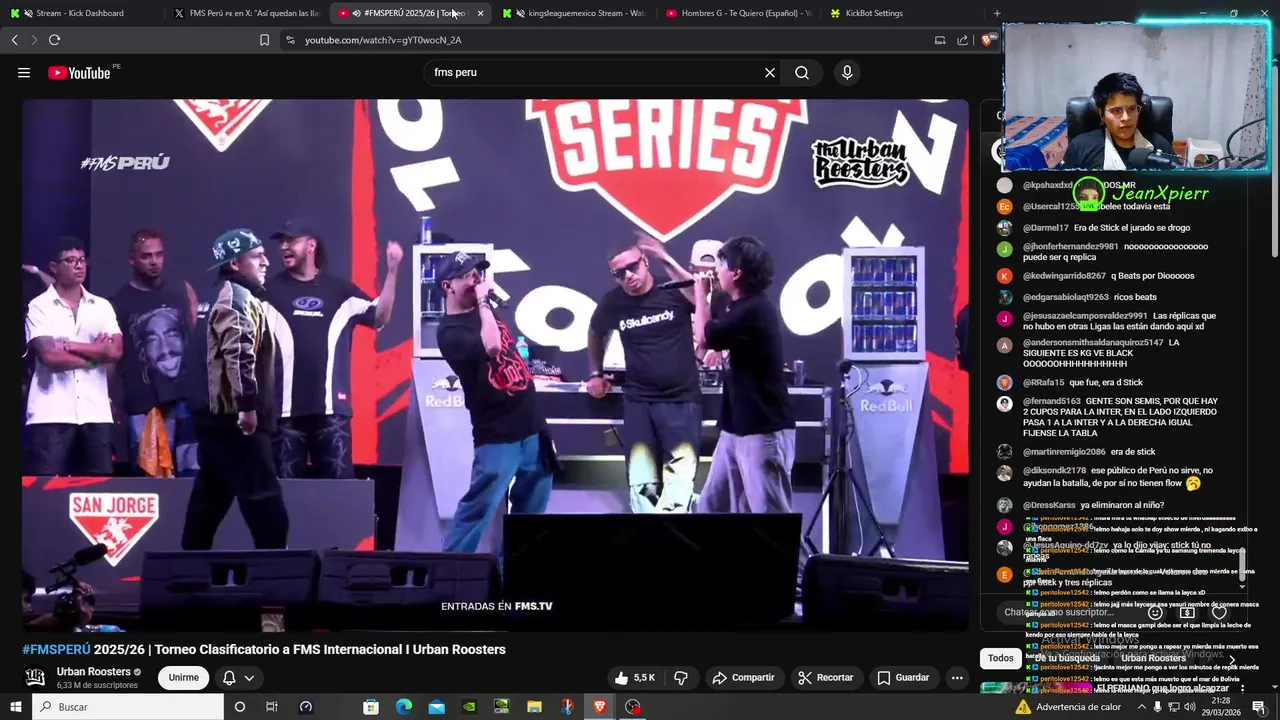
Task: Open the Brave Shields lion icon
Action: pyautogui.click(x=987, y=40)
